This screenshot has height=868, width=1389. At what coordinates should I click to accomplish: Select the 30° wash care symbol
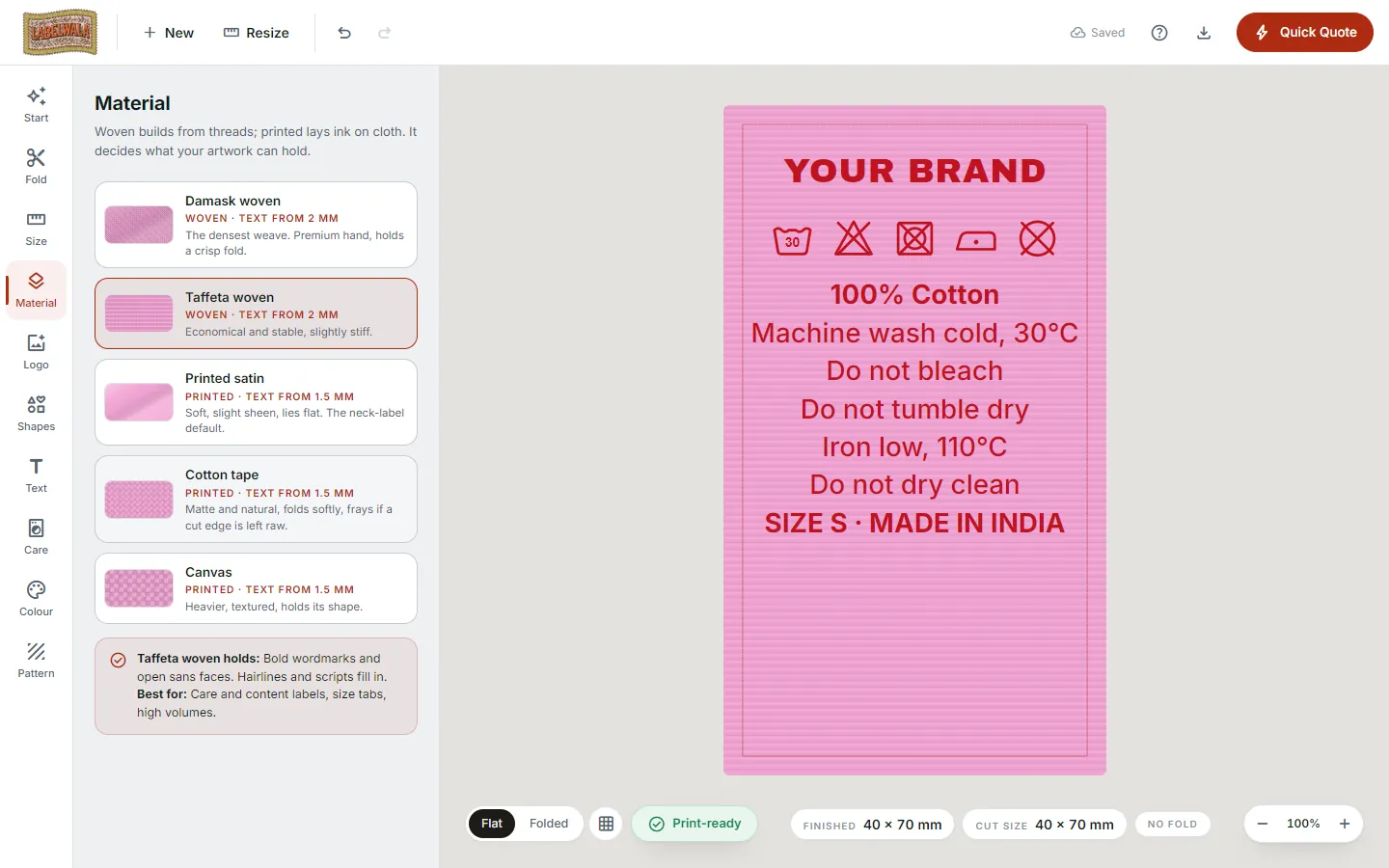point(792,239)
